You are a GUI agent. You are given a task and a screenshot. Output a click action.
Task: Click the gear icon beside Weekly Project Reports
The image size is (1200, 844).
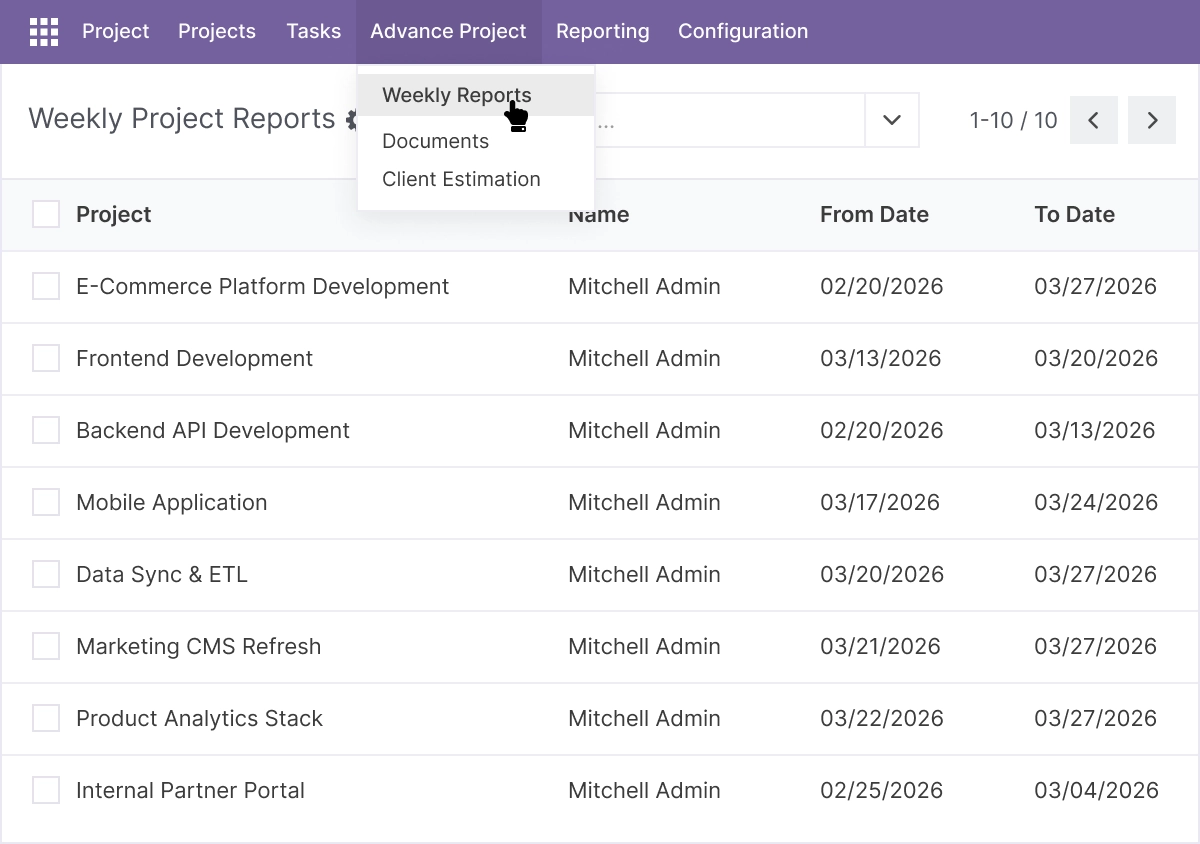point(351,120)
